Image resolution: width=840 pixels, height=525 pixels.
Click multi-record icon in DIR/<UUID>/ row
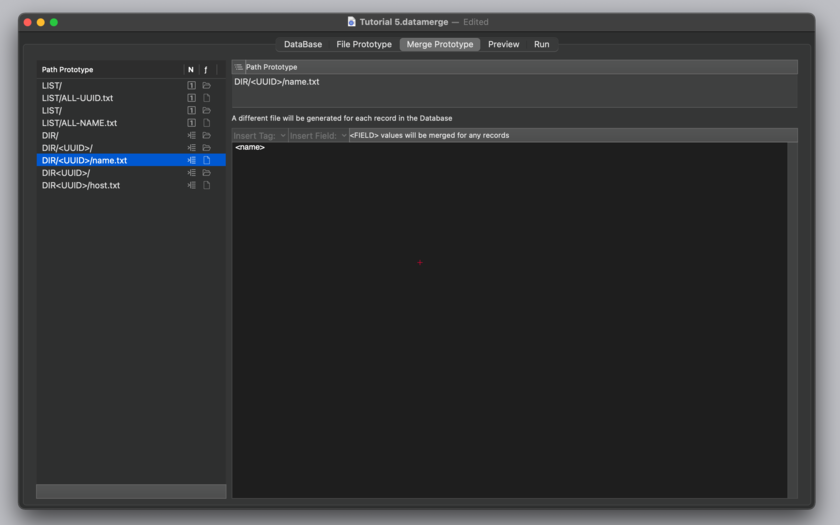click(191, 148)
